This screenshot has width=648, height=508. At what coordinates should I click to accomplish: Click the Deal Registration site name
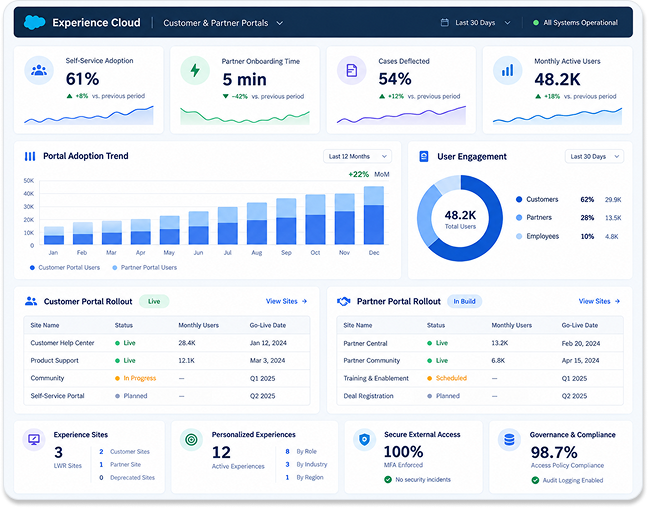(368, 396)
